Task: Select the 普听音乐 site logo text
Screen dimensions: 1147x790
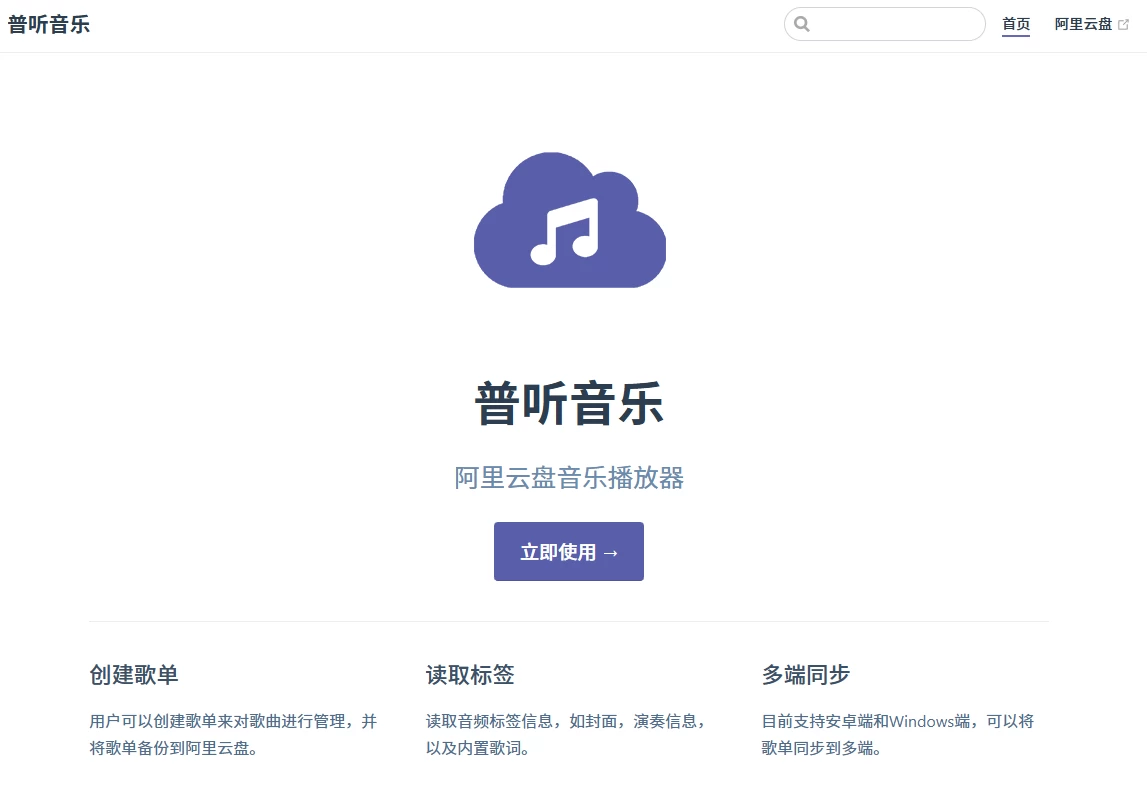Action: (49, 23)
